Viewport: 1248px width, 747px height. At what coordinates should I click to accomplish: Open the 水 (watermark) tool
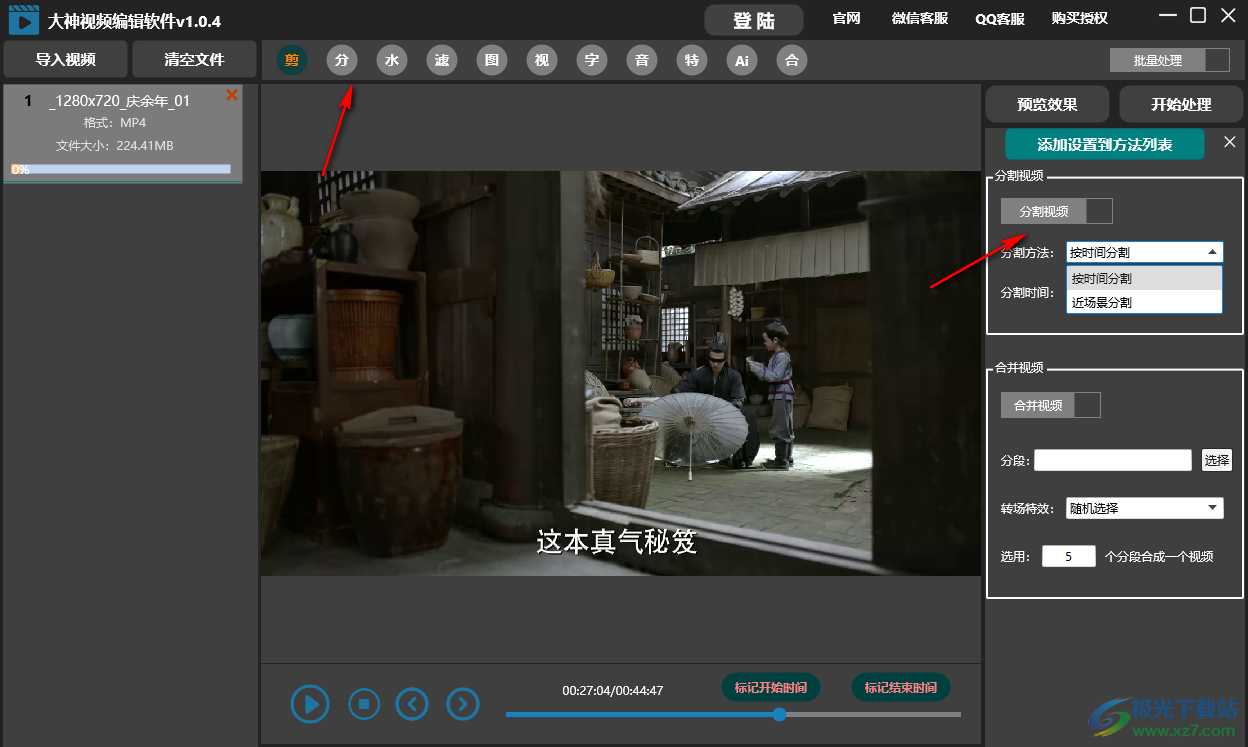point(392,60)
